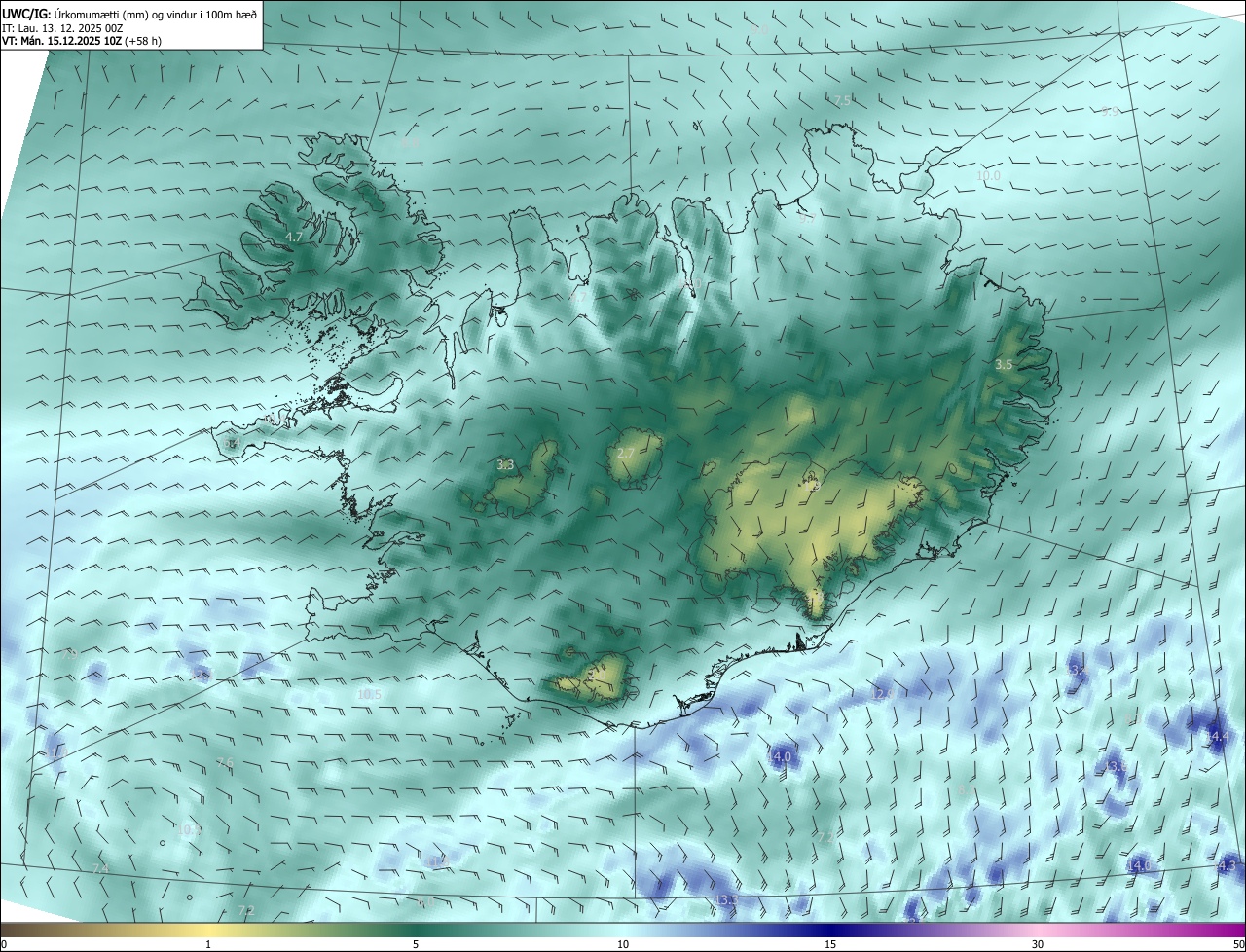Select the "3.5" value in the east
The width and height of the screenshot is (1246, 952).
click(1004, 364)
